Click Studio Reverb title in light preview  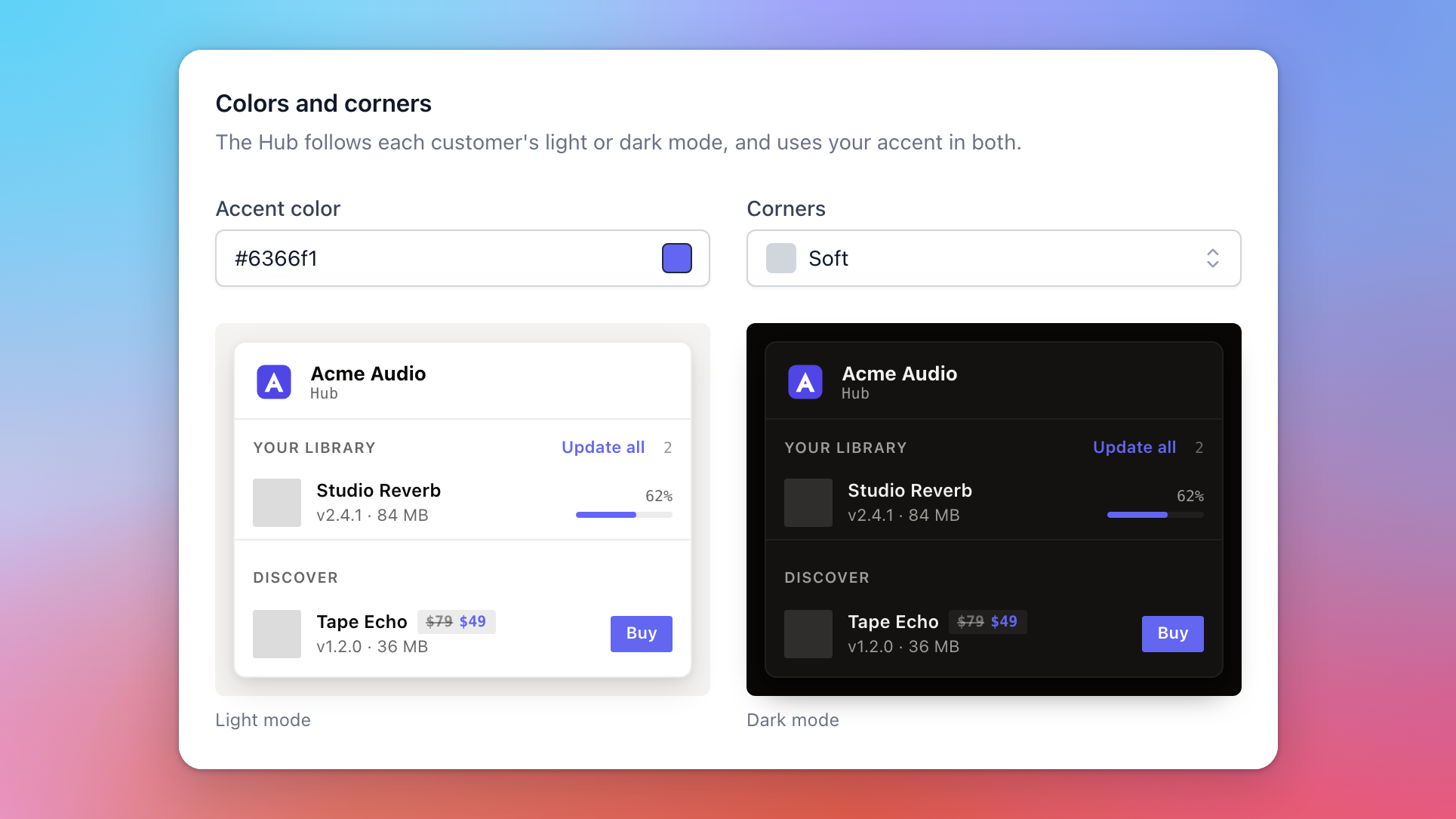379,491
